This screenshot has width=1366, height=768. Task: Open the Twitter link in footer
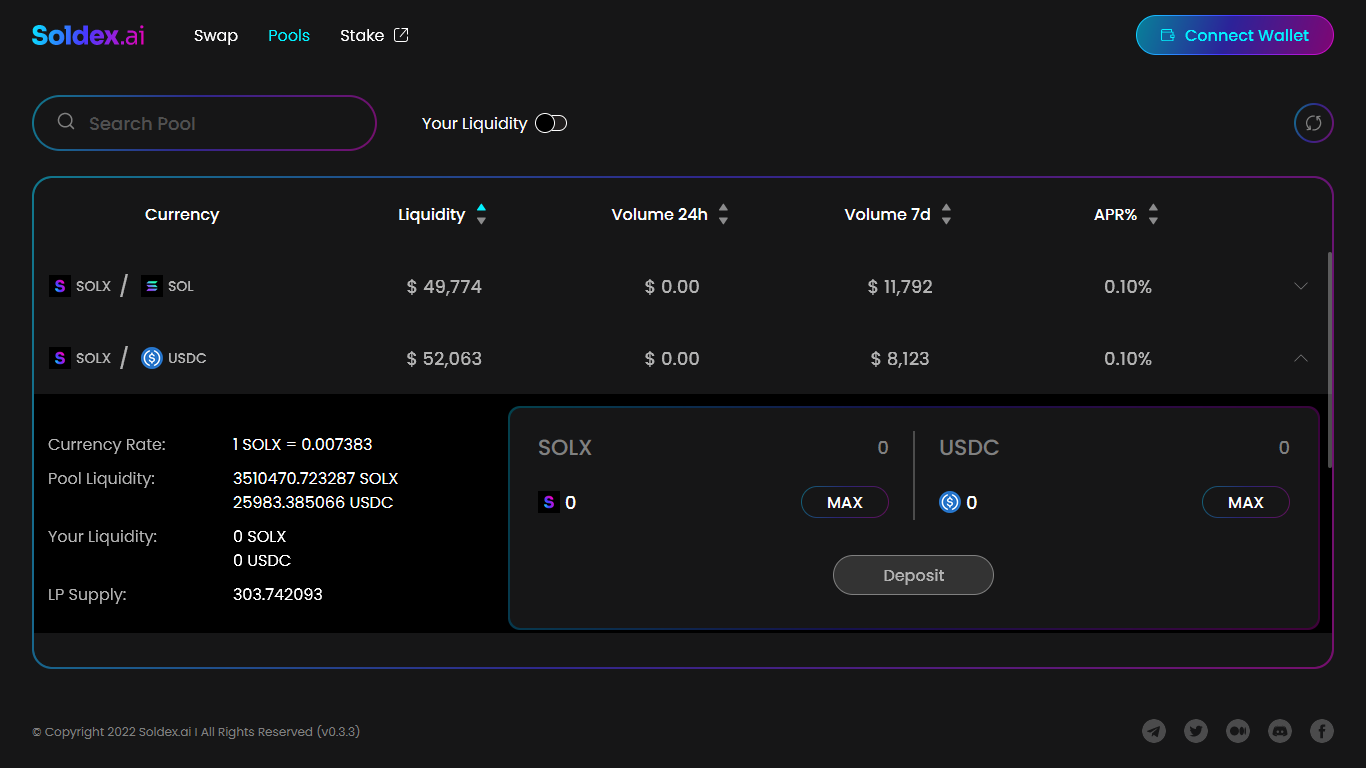[x=1196, y=731]
